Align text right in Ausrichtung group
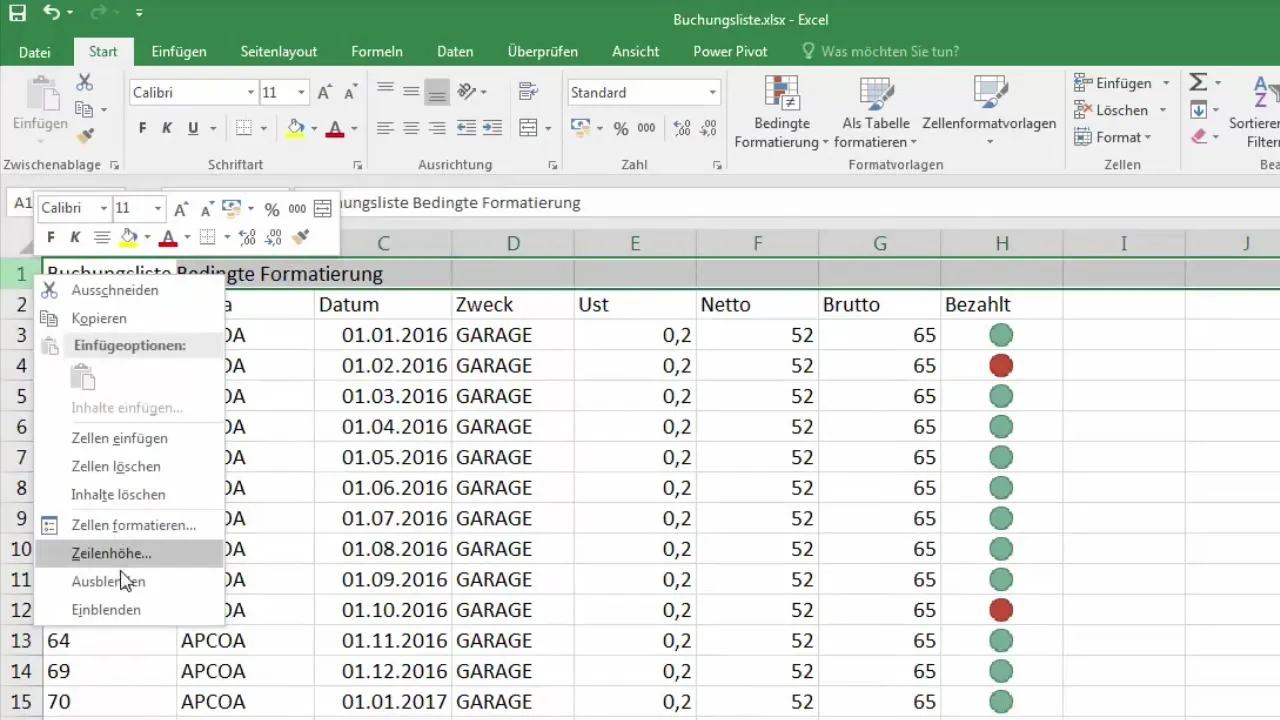The image size is (1280, 720). (x=437, y=128)
